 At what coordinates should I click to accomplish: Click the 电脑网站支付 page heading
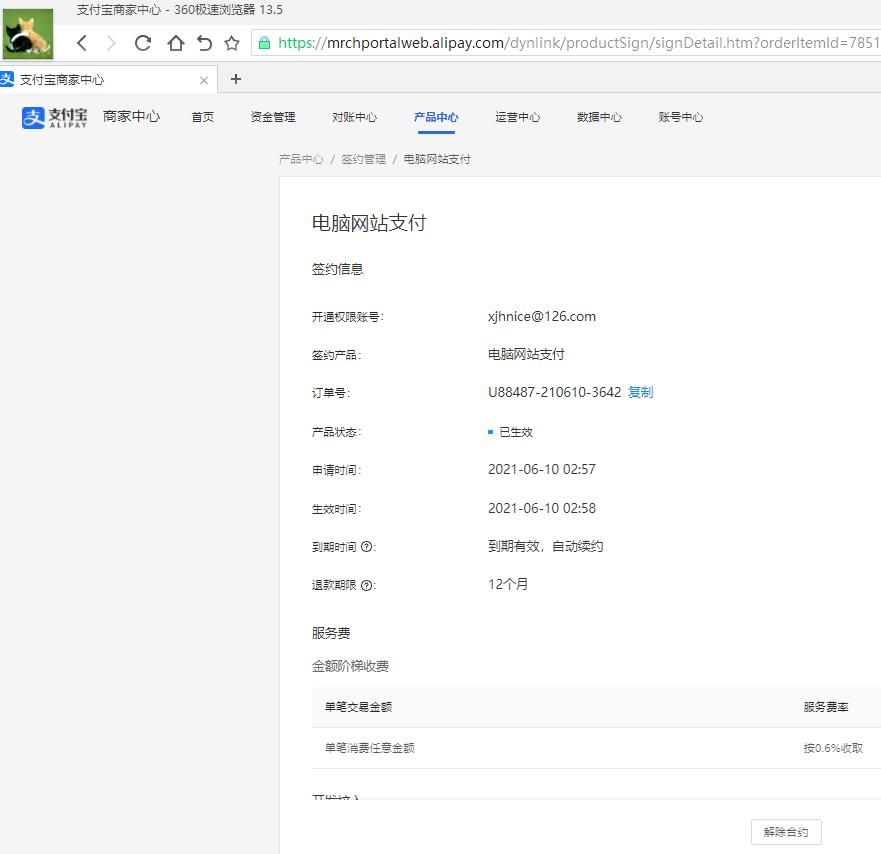point(369,223)
